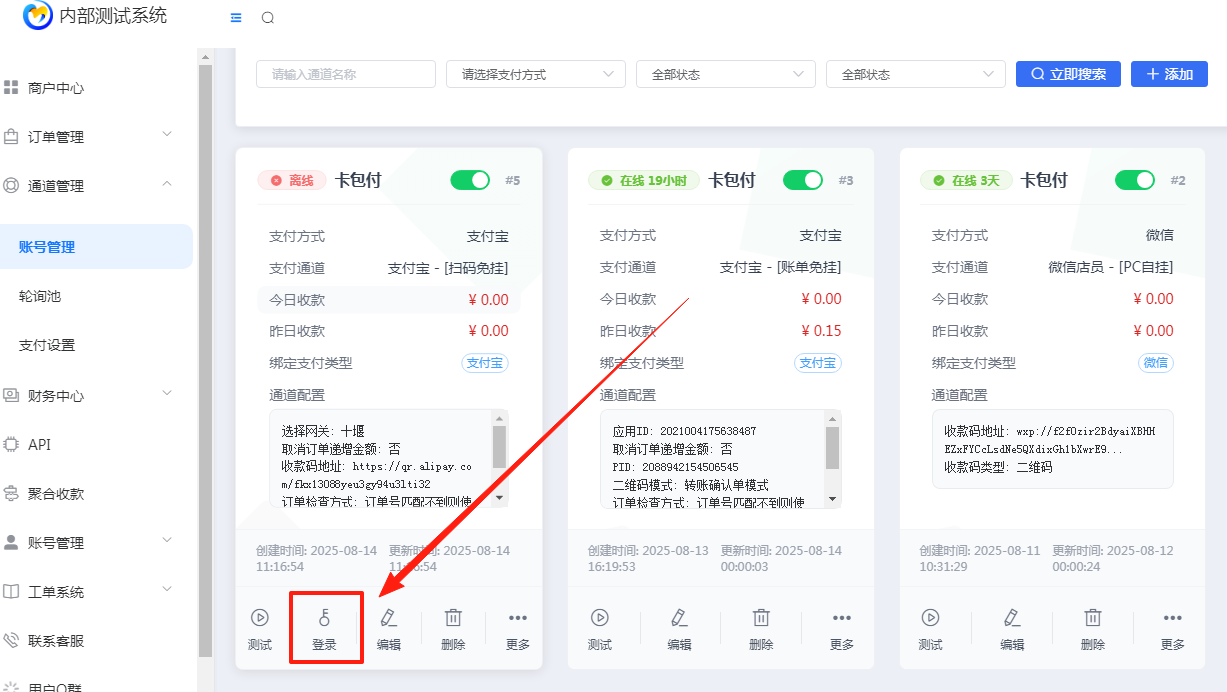Open the 请选择支付方式 dropdown
This screenshot has width=1227, height=692.
click(x=535, y=74)
